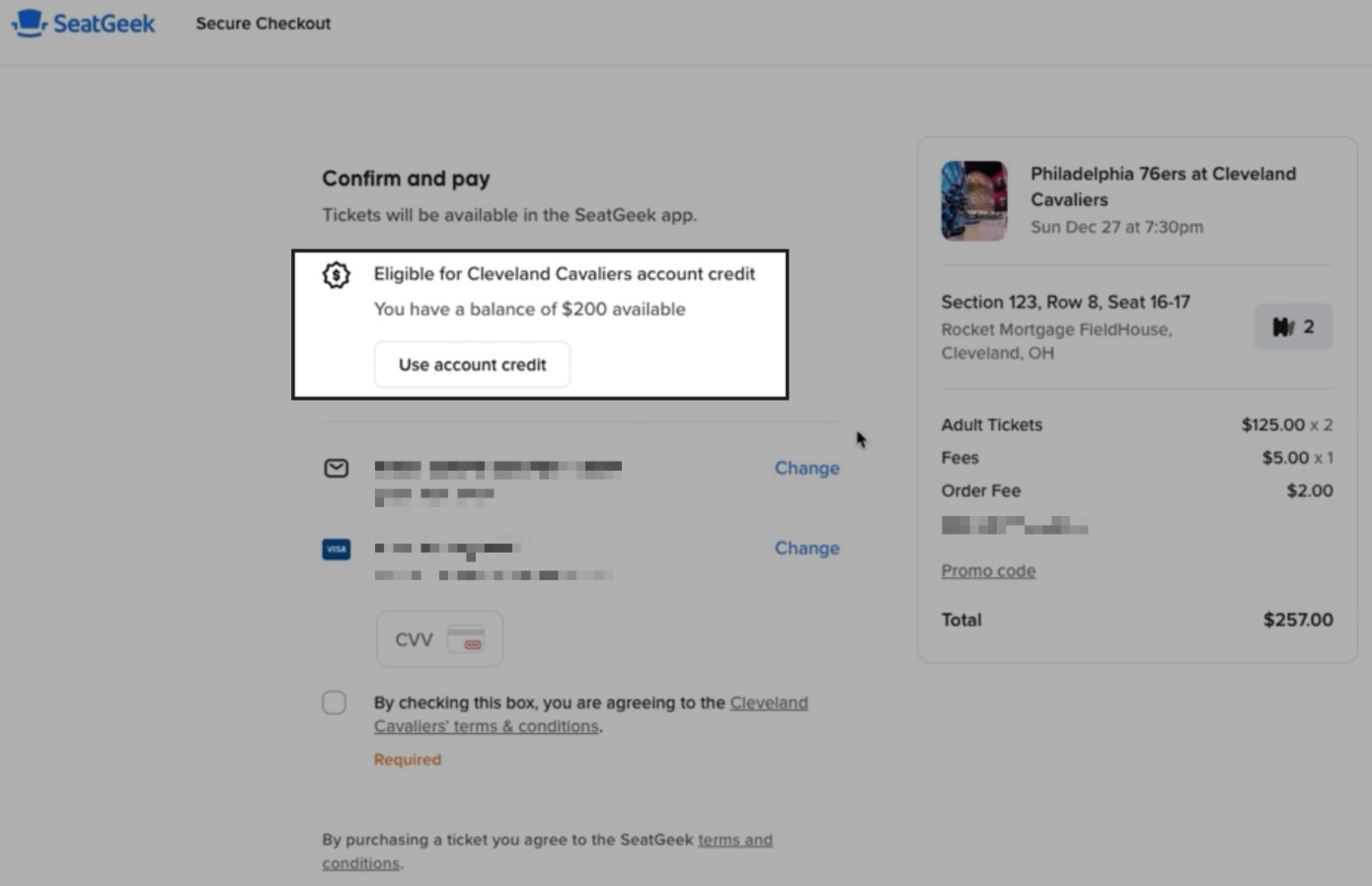Click the ticket quantity badge showing 2
Image resolution: width=1372 pixels, height=886 pixels.
tap(1293, 327)
